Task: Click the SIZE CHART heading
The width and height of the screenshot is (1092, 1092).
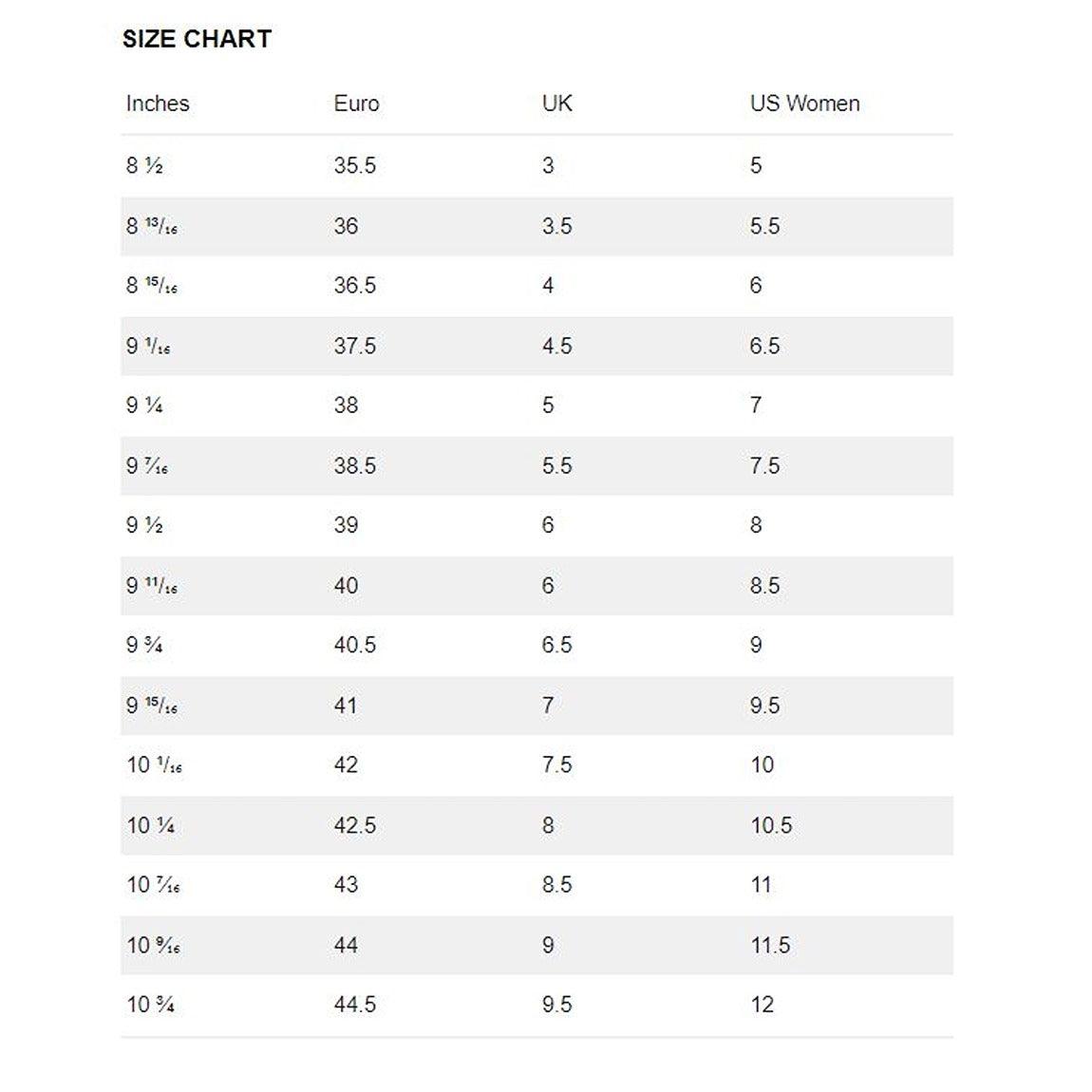Action: point(197,39)
